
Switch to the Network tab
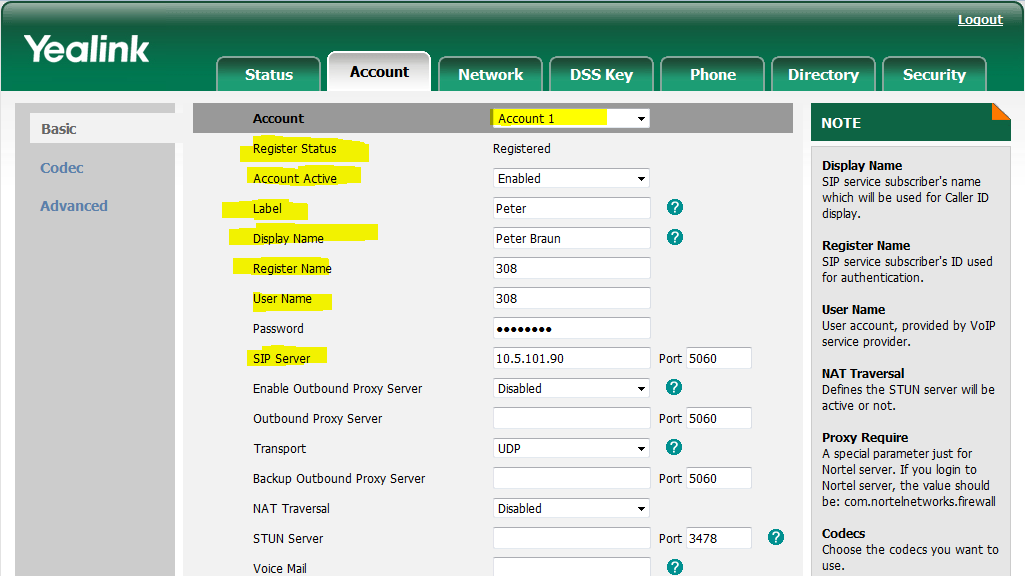pos(490,75)
